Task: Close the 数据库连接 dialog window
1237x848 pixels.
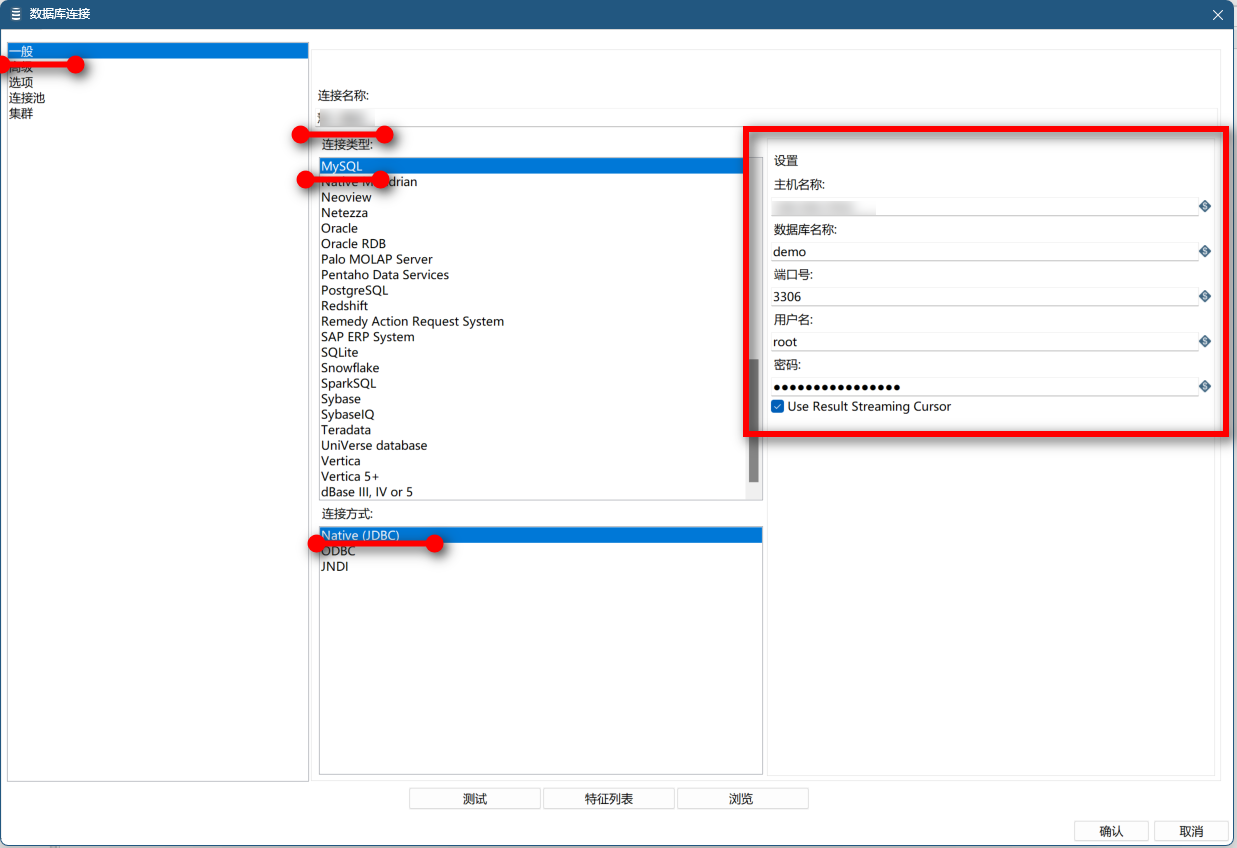Action: pos(1217,15)
